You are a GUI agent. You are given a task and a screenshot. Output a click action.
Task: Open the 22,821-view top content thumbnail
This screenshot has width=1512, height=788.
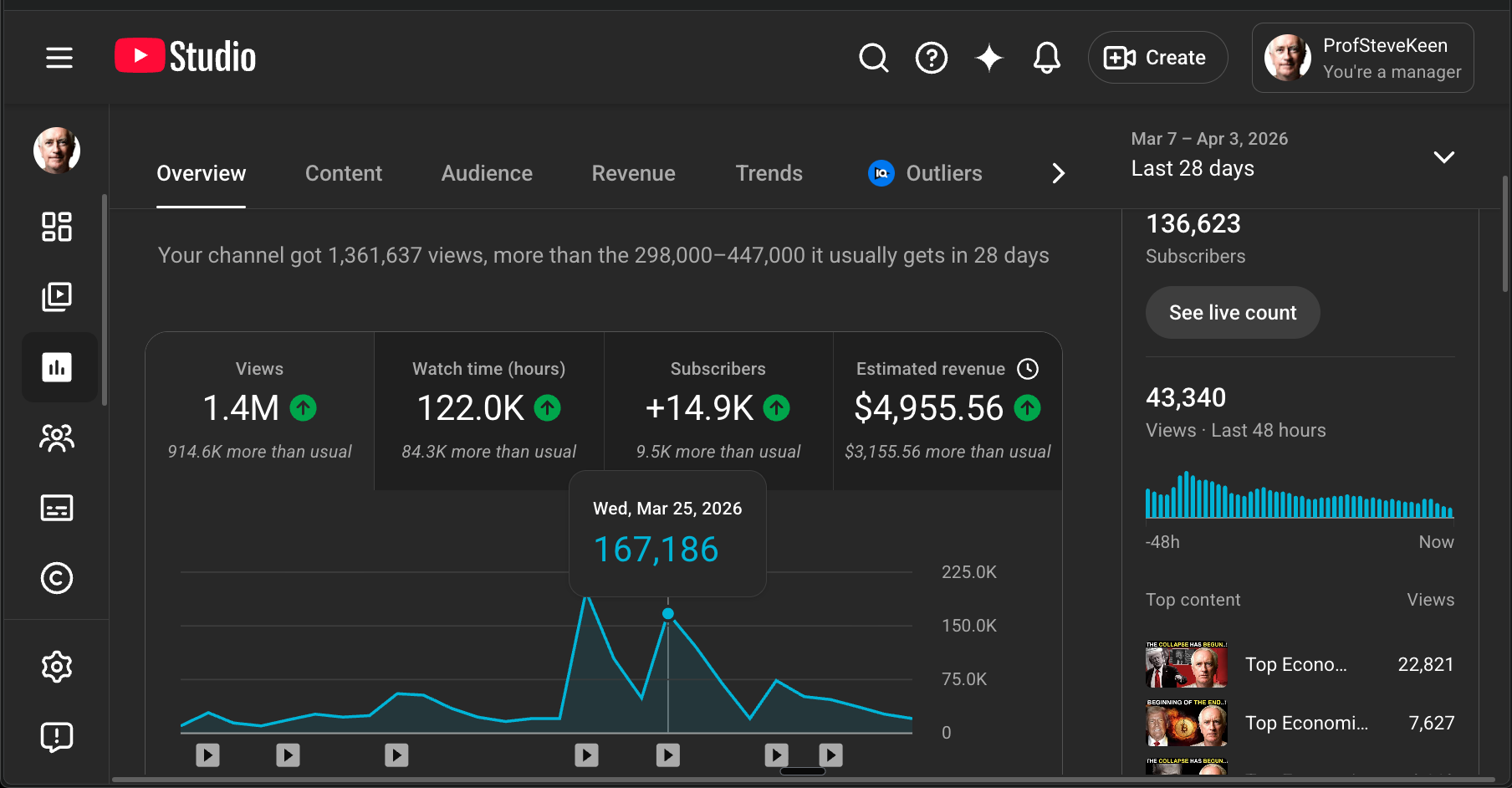[1187, 665]
